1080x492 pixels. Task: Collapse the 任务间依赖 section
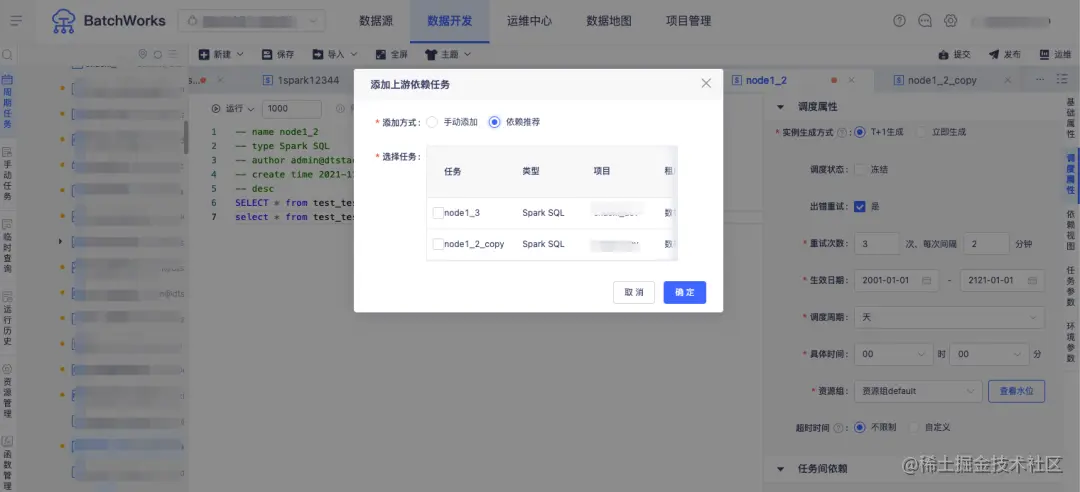tap(781, 469)
